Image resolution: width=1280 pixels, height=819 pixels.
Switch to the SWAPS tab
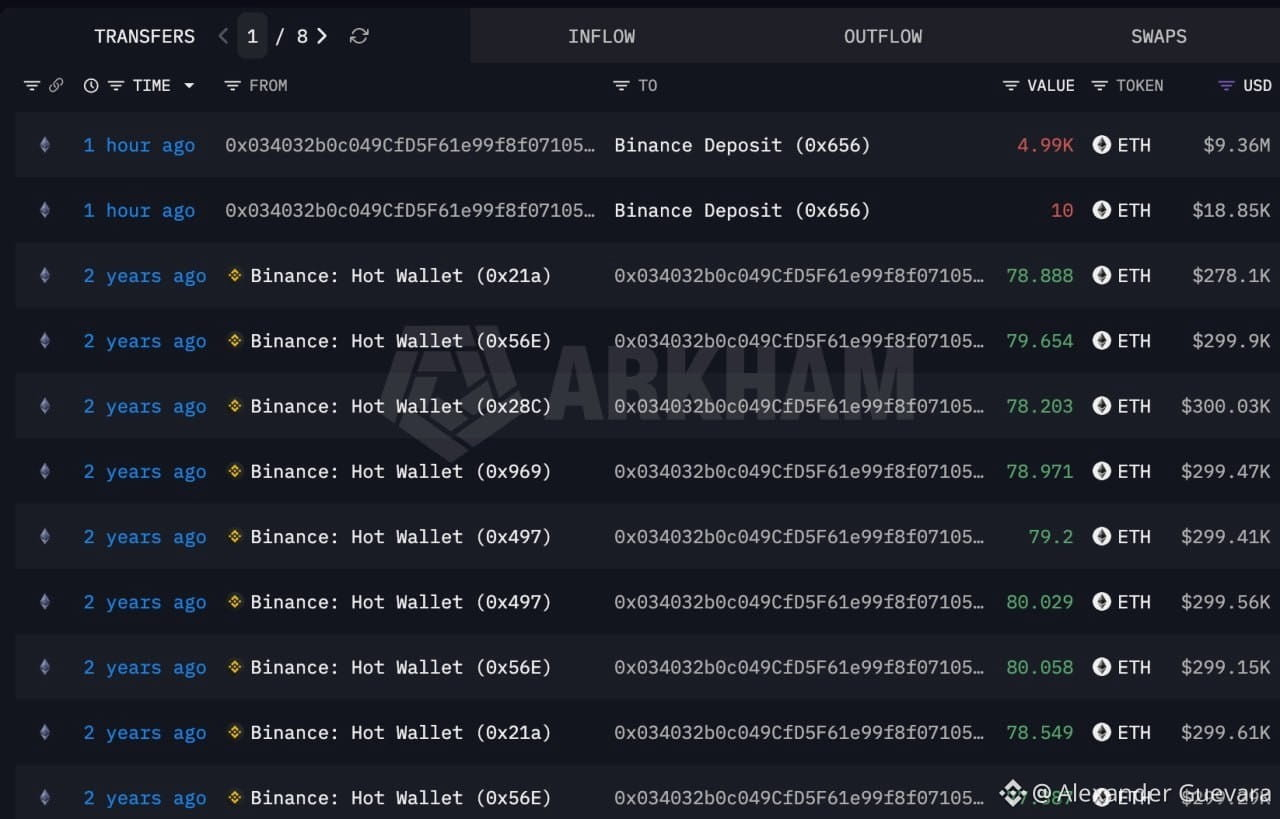[1158, 36]
